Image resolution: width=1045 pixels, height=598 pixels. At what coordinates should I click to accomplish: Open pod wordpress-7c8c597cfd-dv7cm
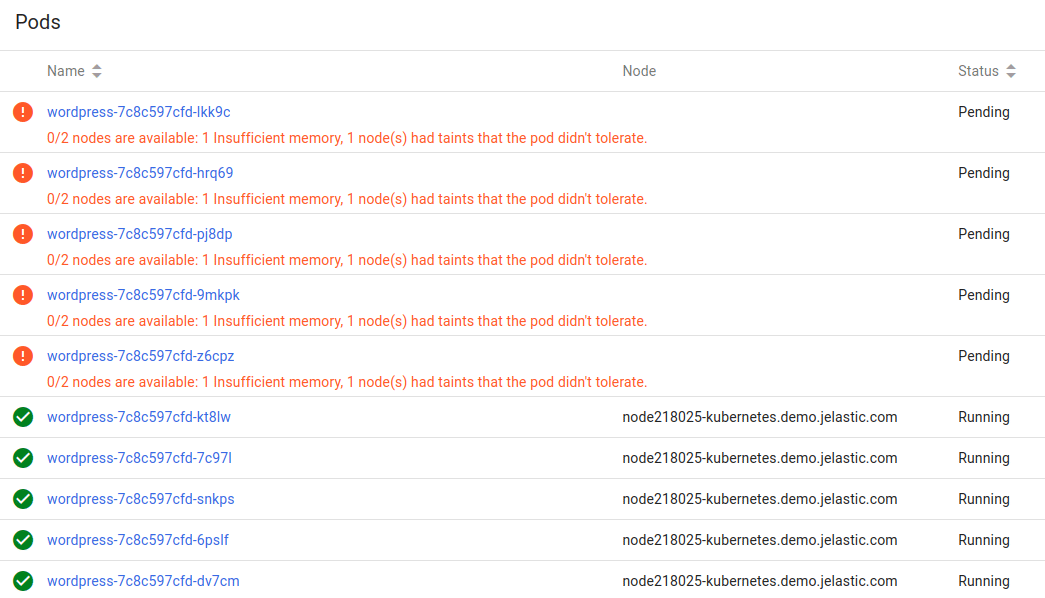[143, 581]
